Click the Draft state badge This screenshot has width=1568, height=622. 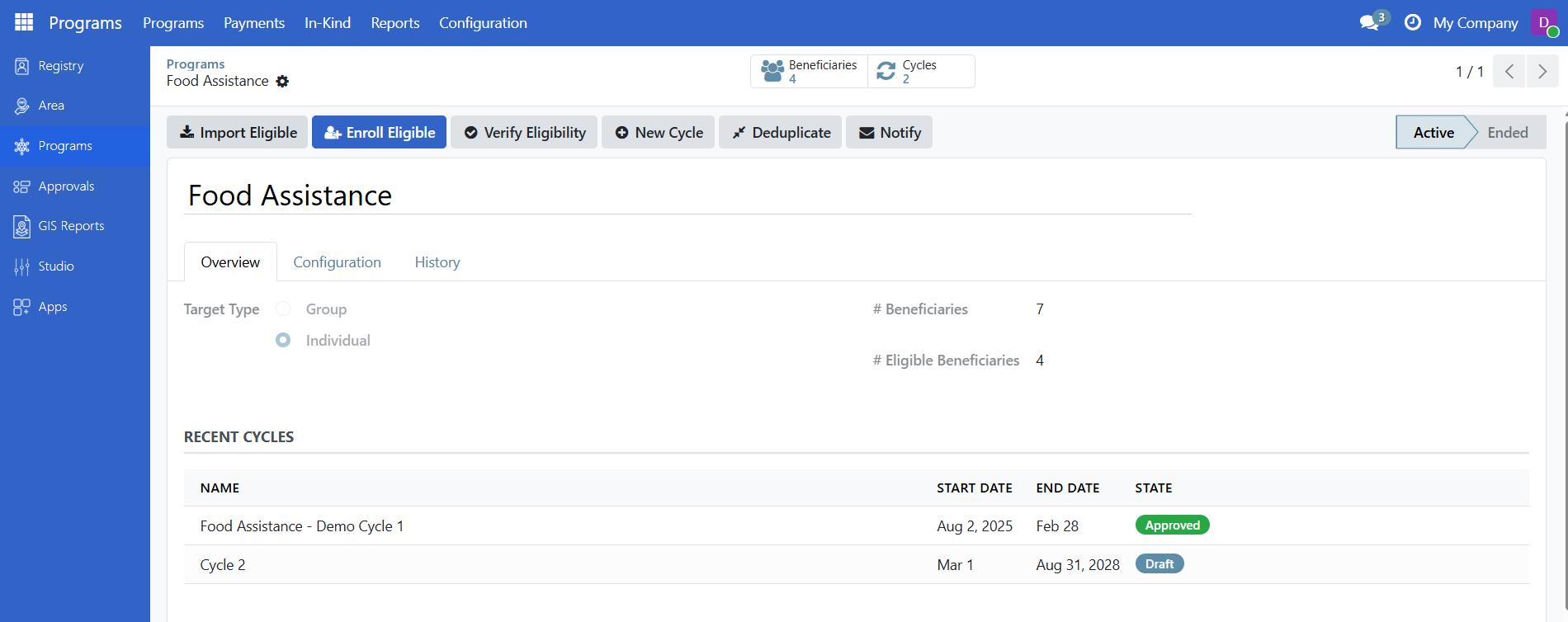pos(1159,564)
